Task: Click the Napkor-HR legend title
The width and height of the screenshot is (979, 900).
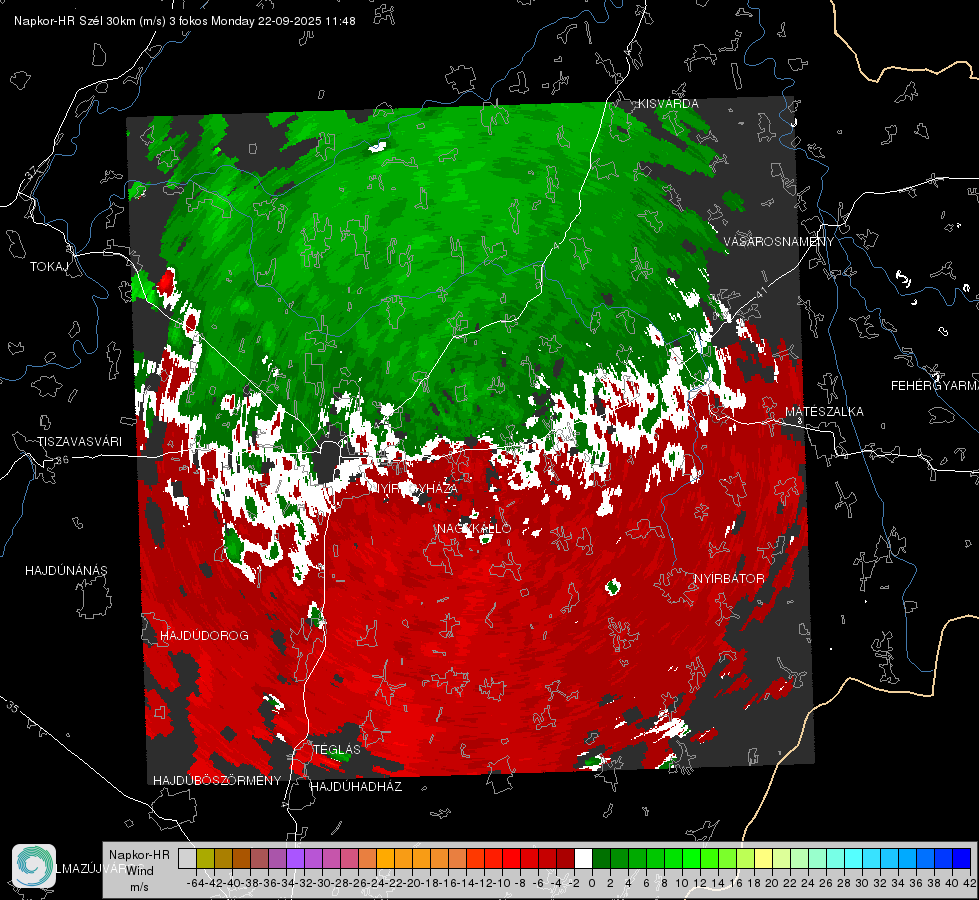Action: [139, 855]
